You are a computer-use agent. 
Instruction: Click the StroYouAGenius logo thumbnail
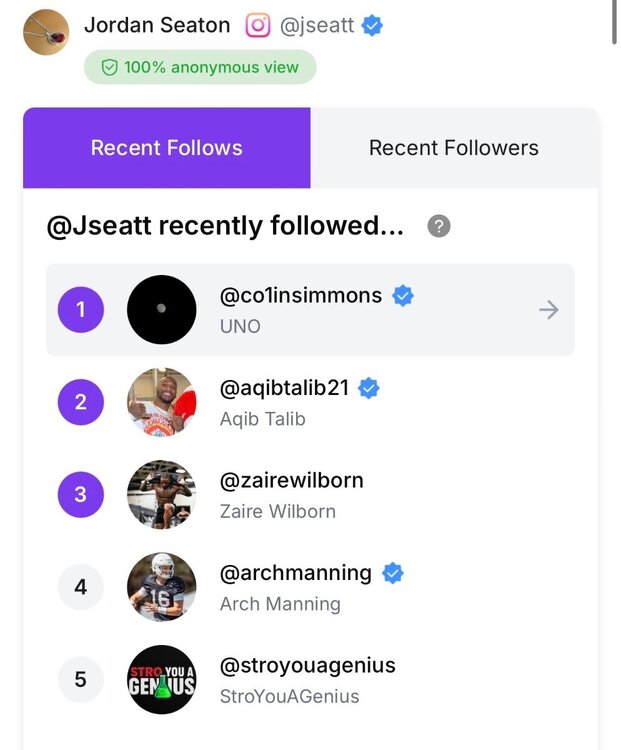click(x=161, y=680)
